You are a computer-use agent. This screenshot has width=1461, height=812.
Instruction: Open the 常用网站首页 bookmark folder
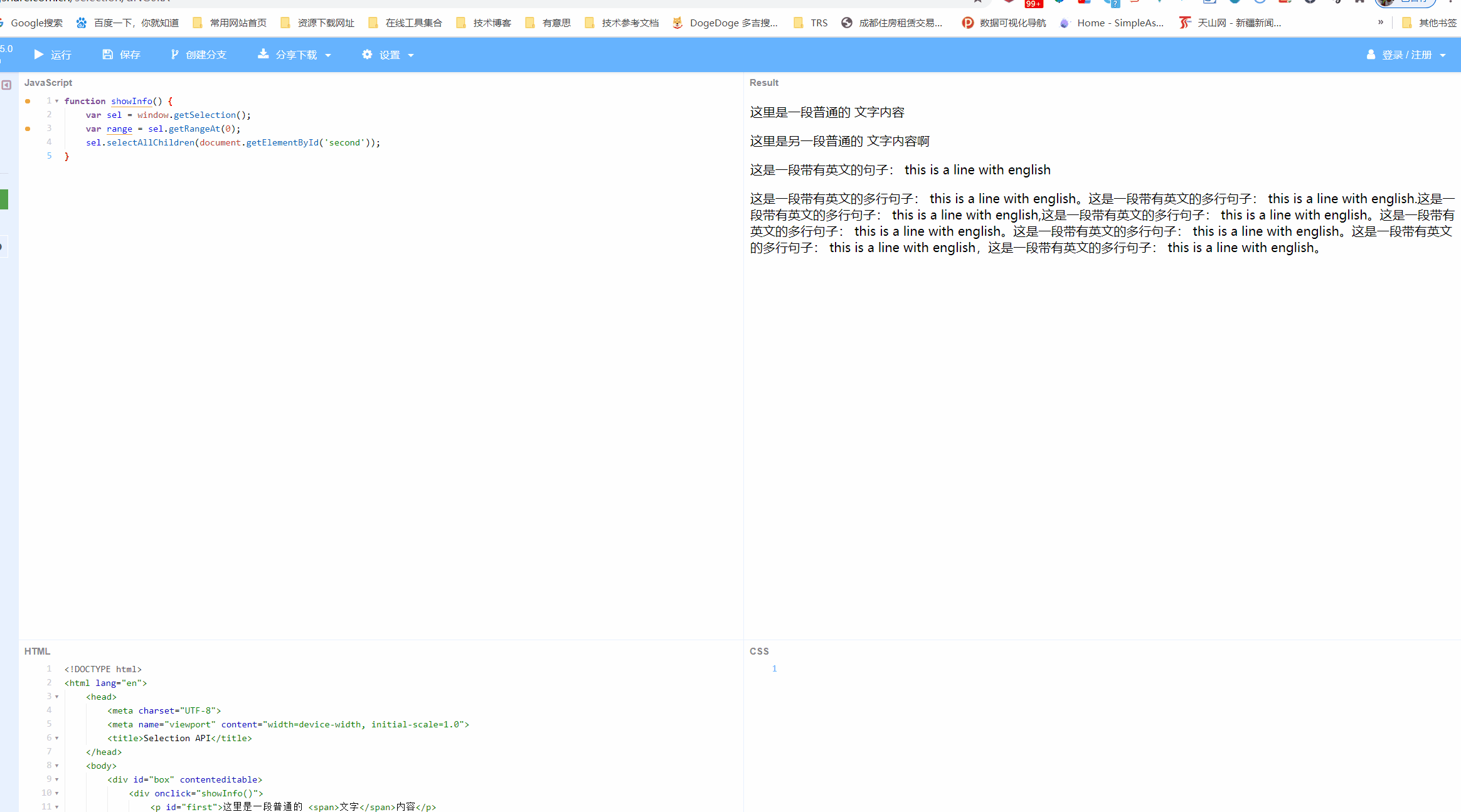[230, 23]
